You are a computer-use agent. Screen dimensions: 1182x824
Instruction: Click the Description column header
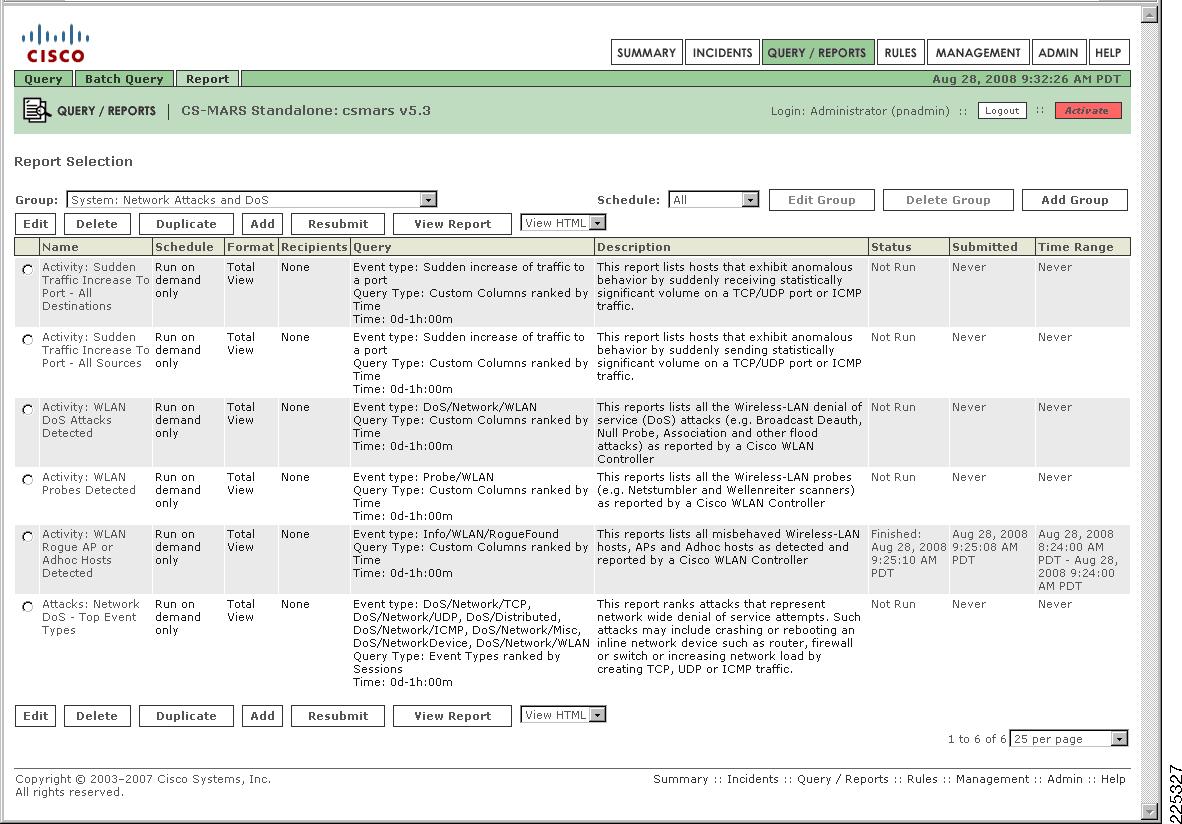[730, 247]
